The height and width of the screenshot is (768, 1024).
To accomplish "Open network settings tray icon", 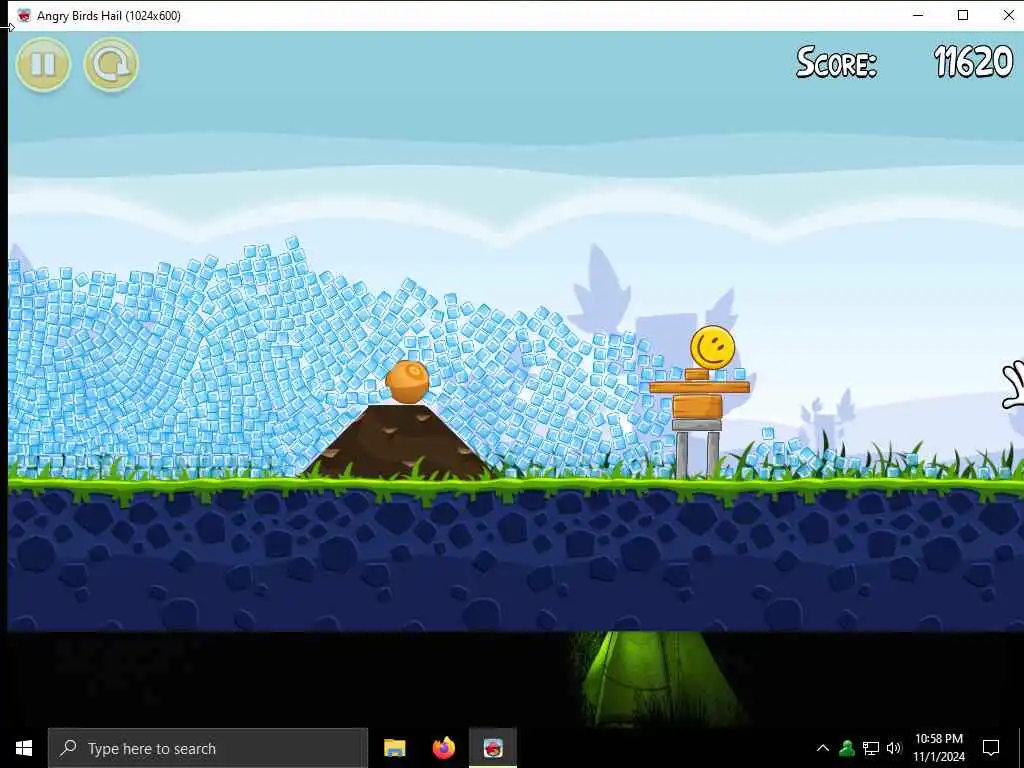I will pos(871,748).
